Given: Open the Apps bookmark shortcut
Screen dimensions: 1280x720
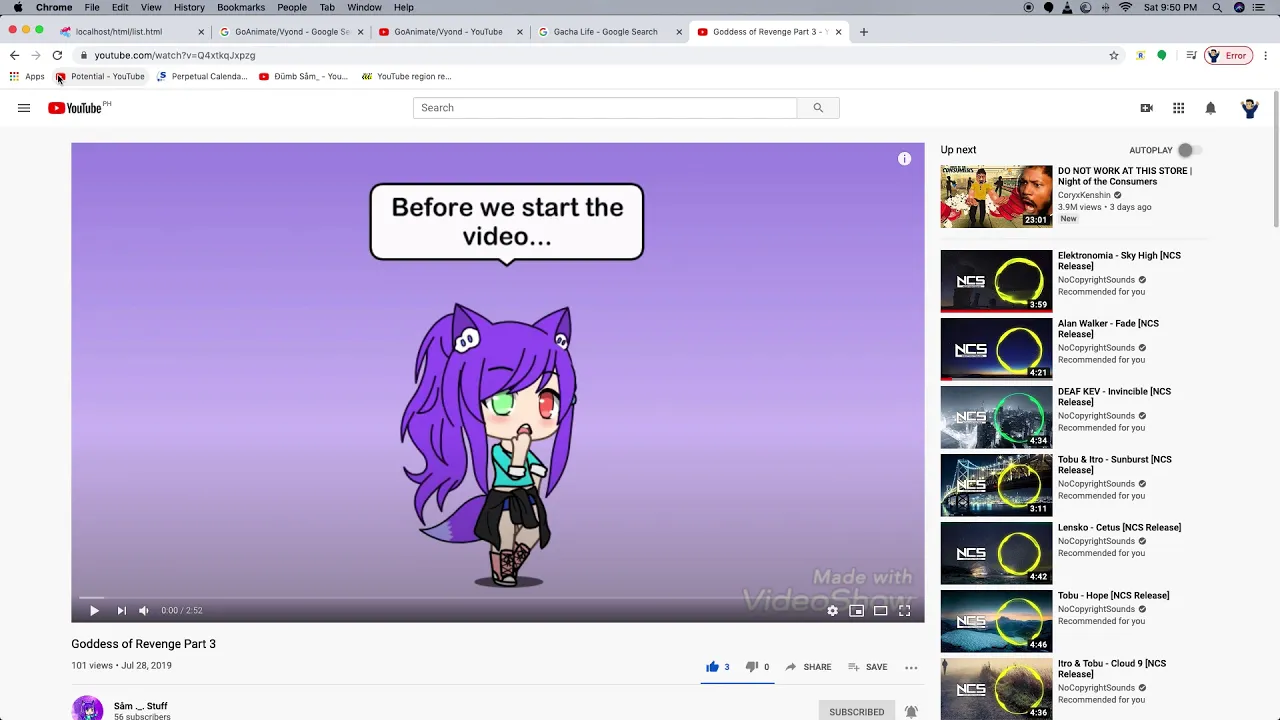Looking at the screenshot, I should click(27, 76).
